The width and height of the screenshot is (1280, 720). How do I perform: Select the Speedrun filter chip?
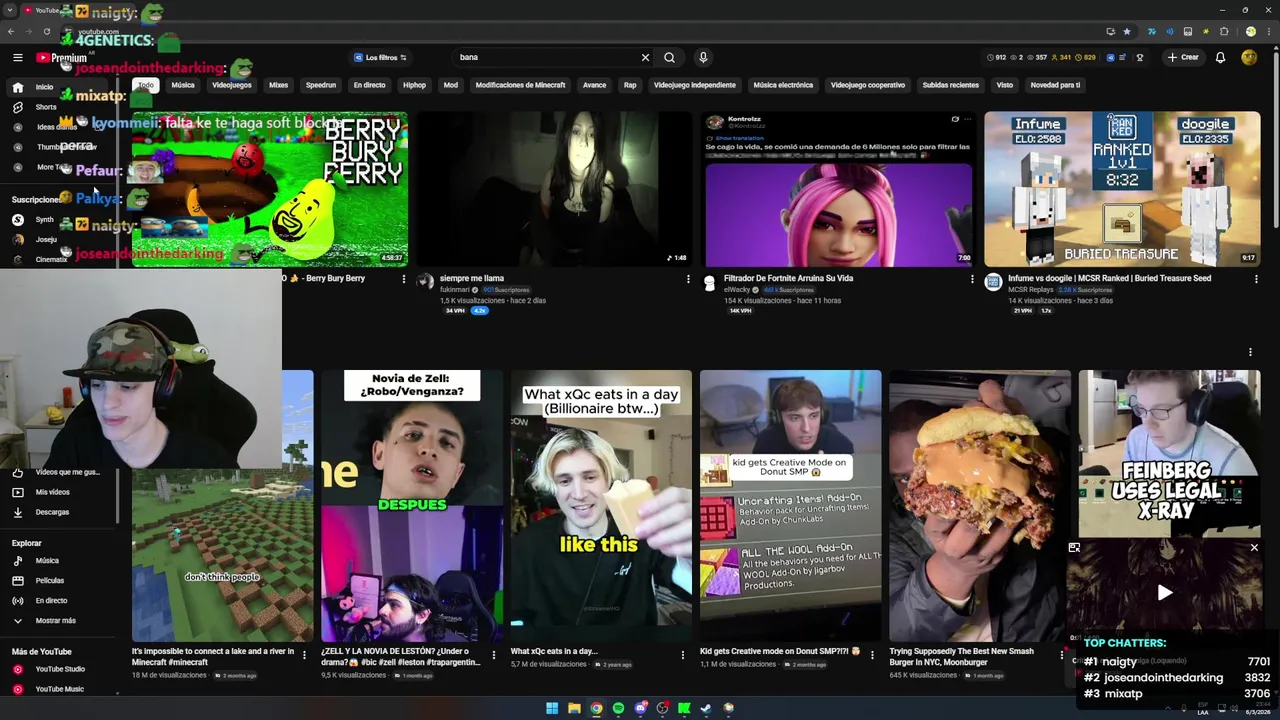click(x=321, y=85)
